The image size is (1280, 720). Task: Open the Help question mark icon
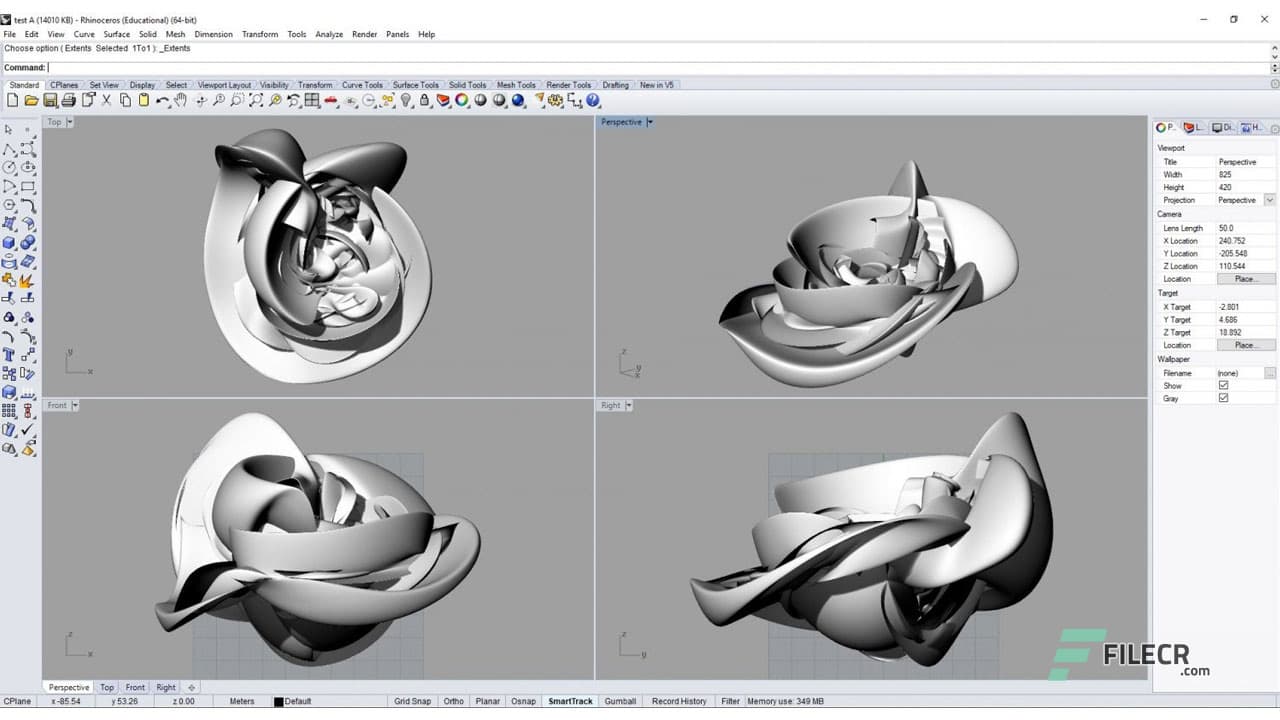coord(593,101)
